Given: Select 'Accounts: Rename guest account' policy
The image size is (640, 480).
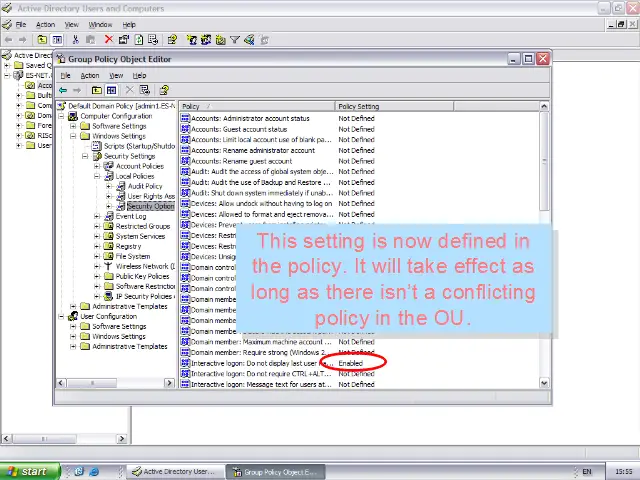Looking at the screenshot, I should click(241, 161).
